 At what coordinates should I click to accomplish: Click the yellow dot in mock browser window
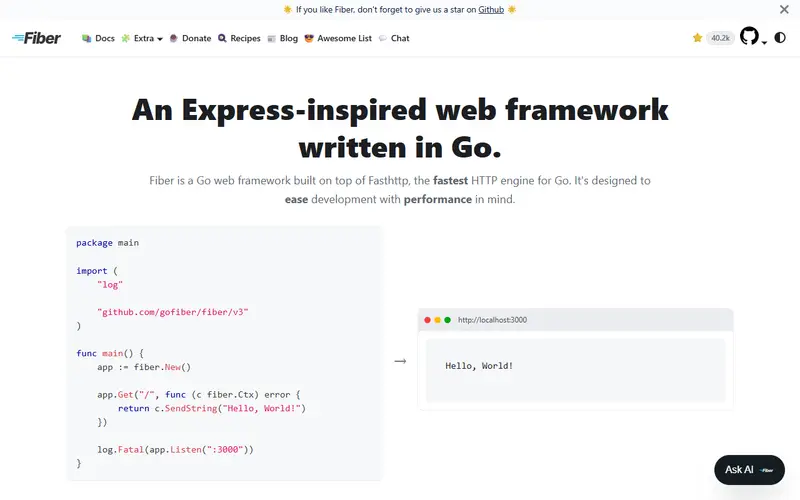(437, 320)
